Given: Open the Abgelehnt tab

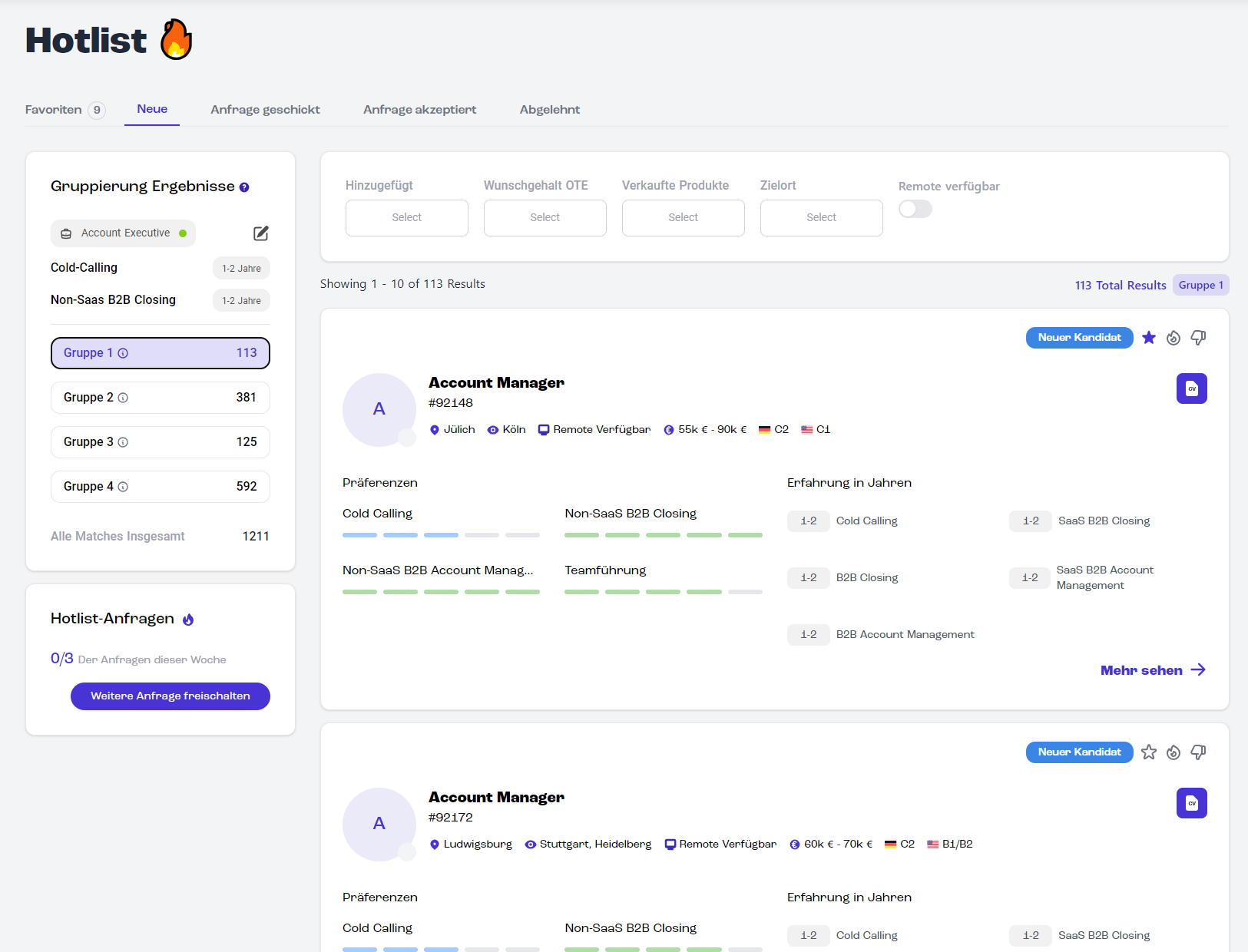Looking at the screenshot, I should tap(550, 110).
